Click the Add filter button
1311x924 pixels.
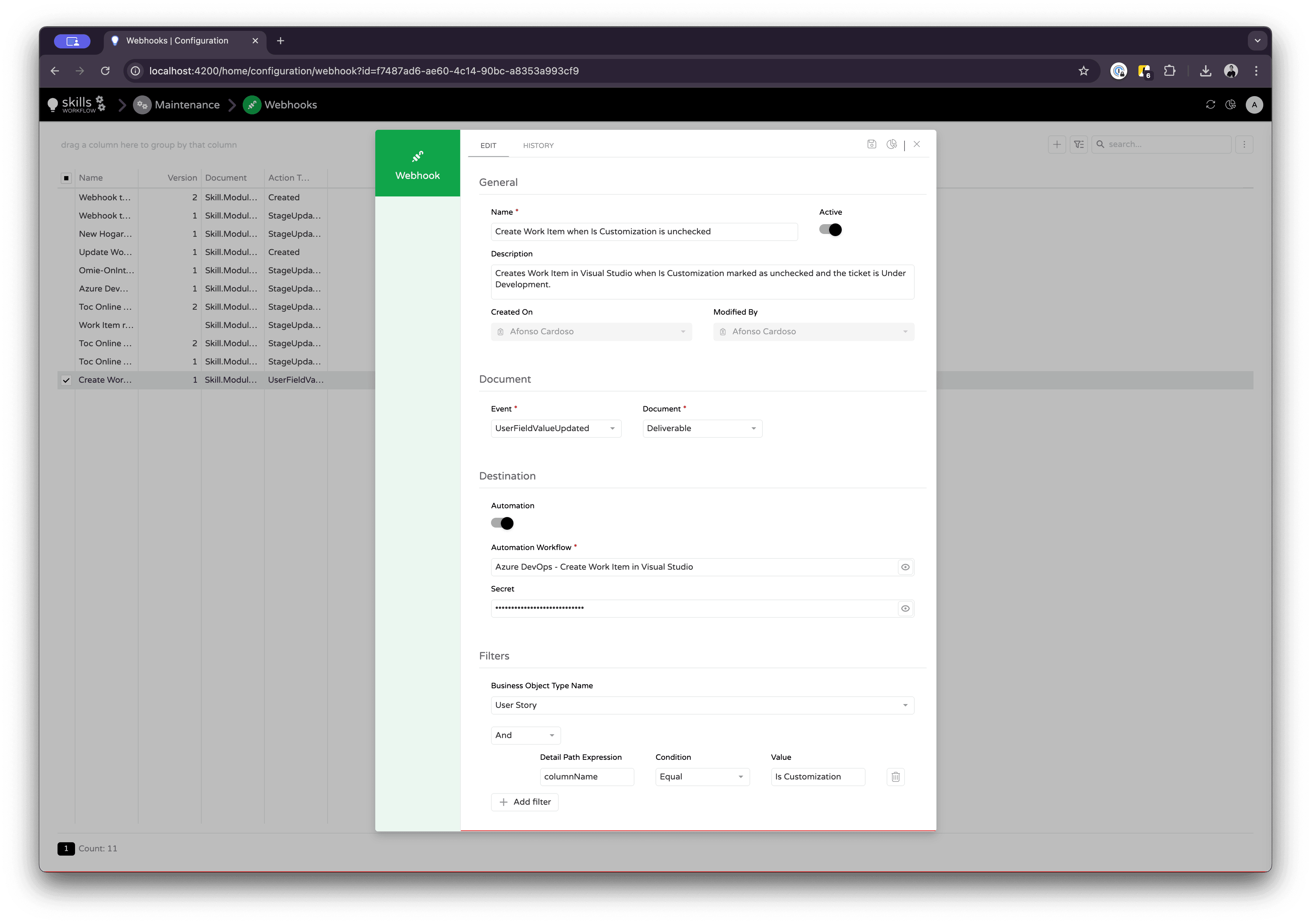coord(525,802)
